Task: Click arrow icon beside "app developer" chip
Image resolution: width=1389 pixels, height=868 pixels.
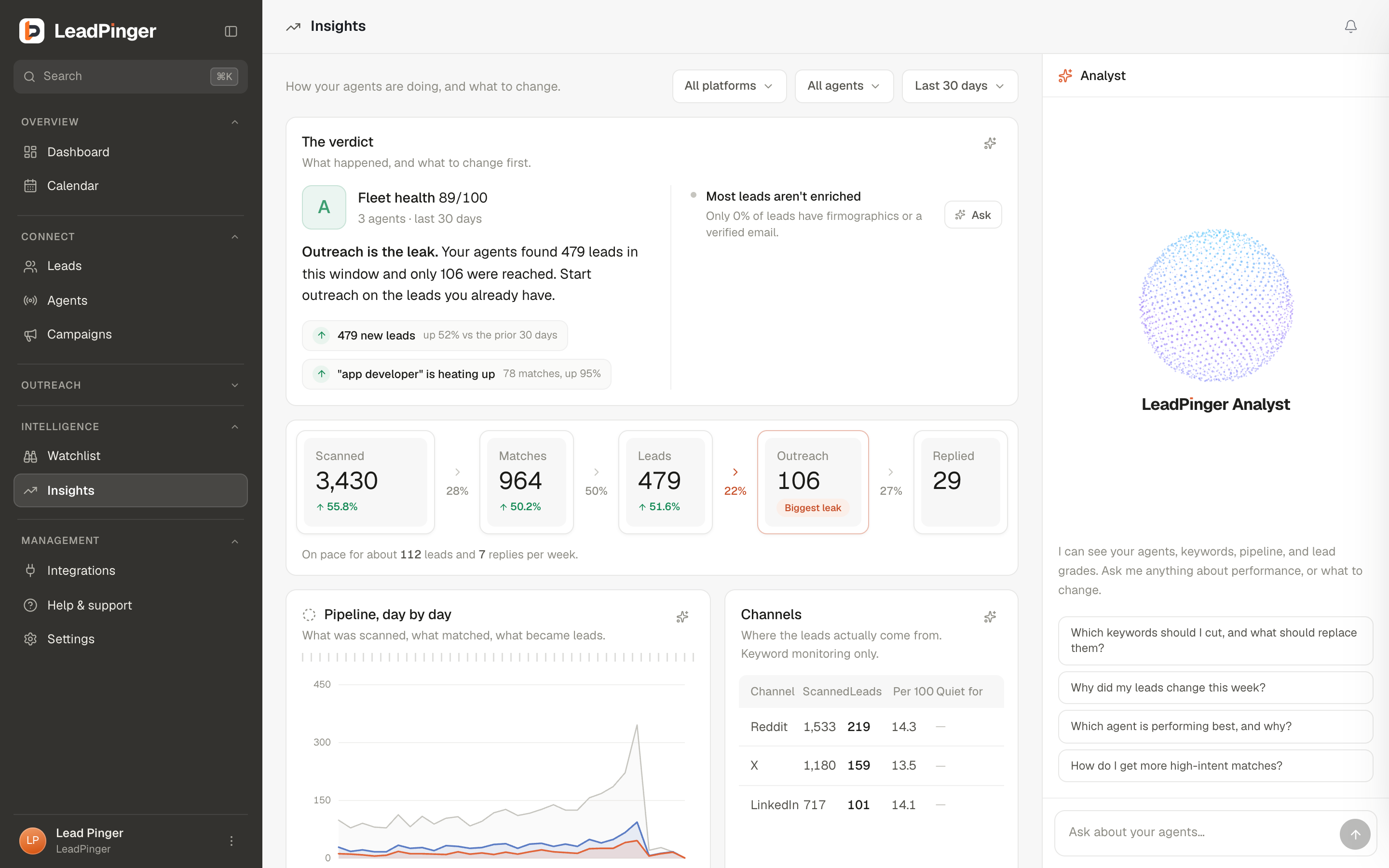Action: pyautogui.click(x=321, y=374)
